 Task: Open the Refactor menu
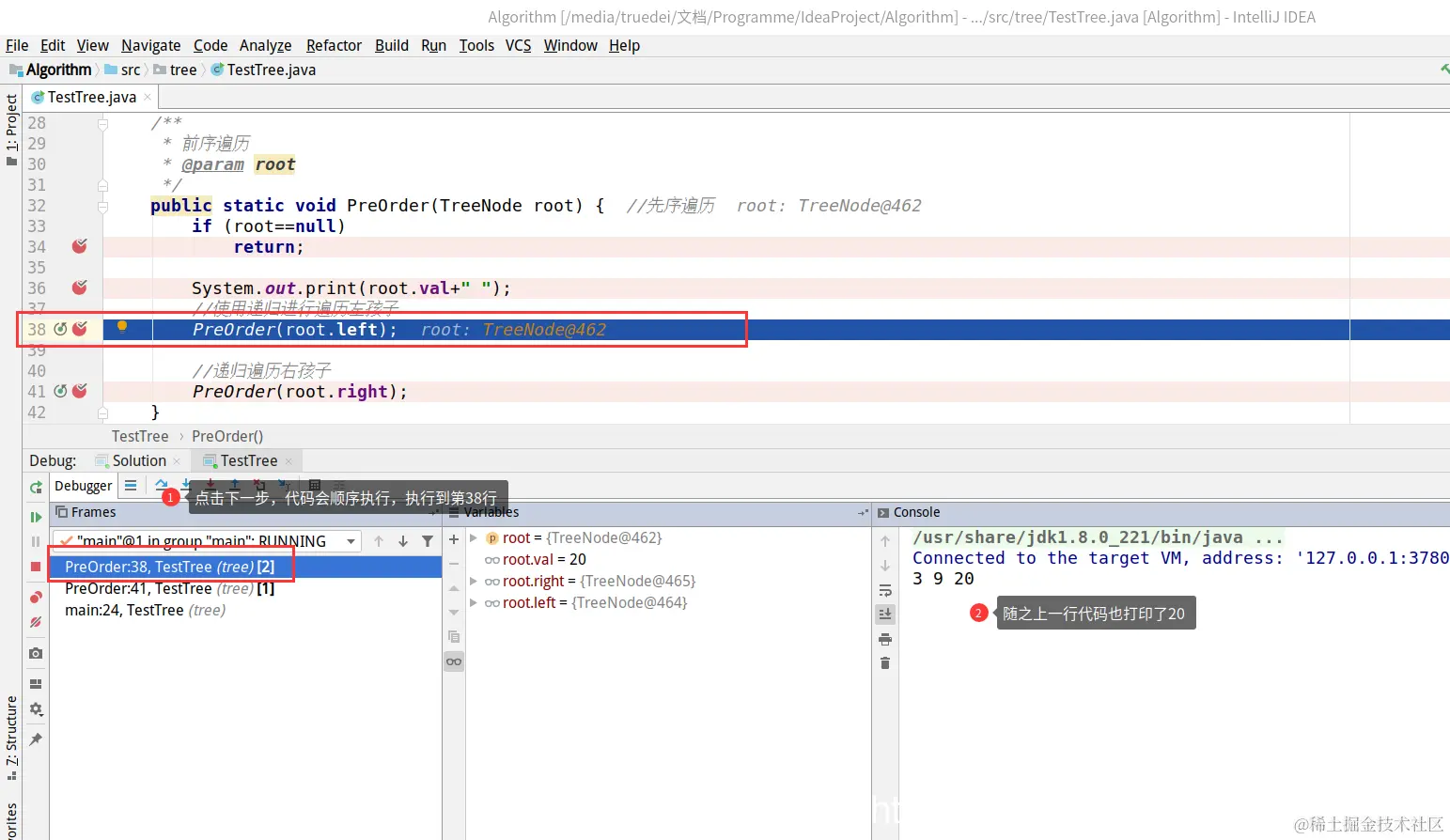334,45
